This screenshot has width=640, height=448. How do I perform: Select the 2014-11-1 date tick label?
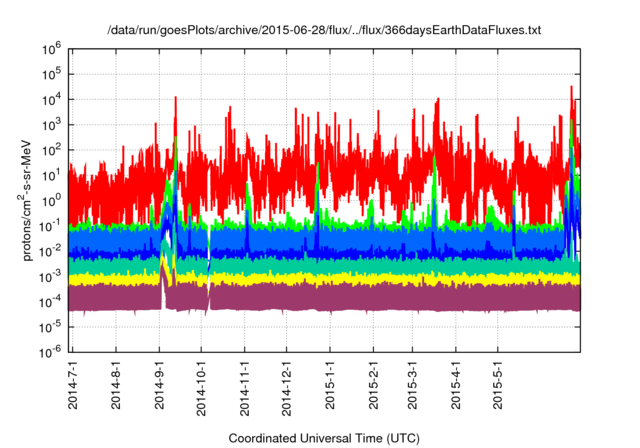pyautogui.click(x=244, y=388)
